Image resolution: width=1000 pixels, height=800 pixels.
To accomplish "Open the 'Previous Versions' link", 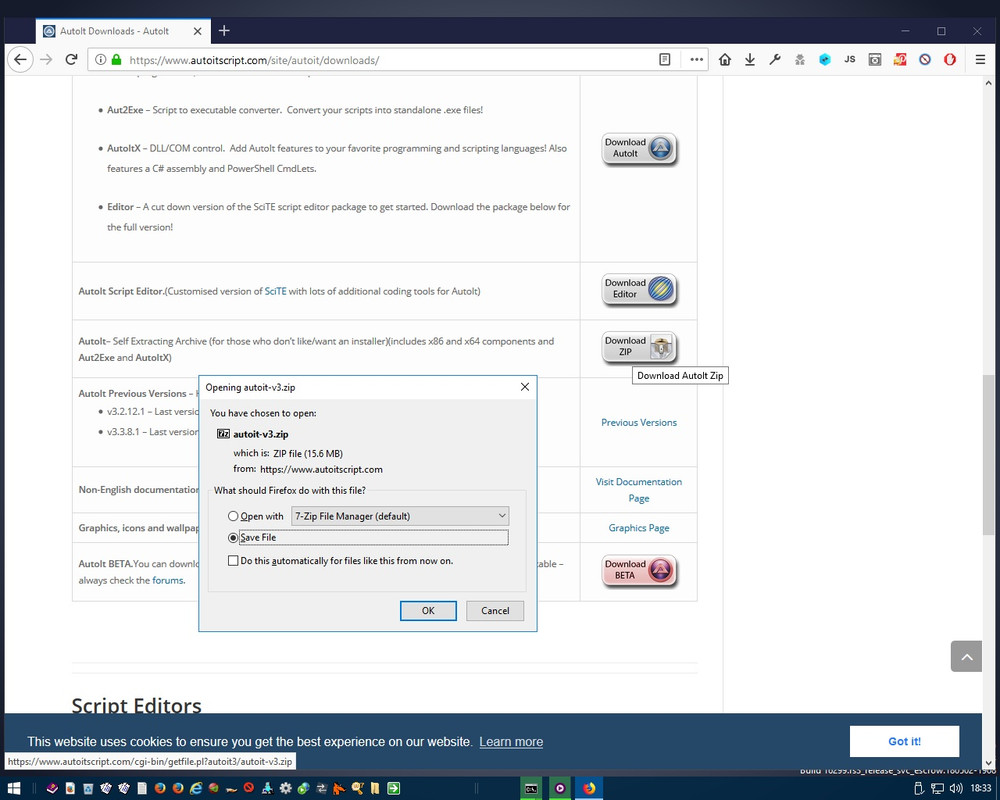I will pyautogui.click(x=638, y=422).
